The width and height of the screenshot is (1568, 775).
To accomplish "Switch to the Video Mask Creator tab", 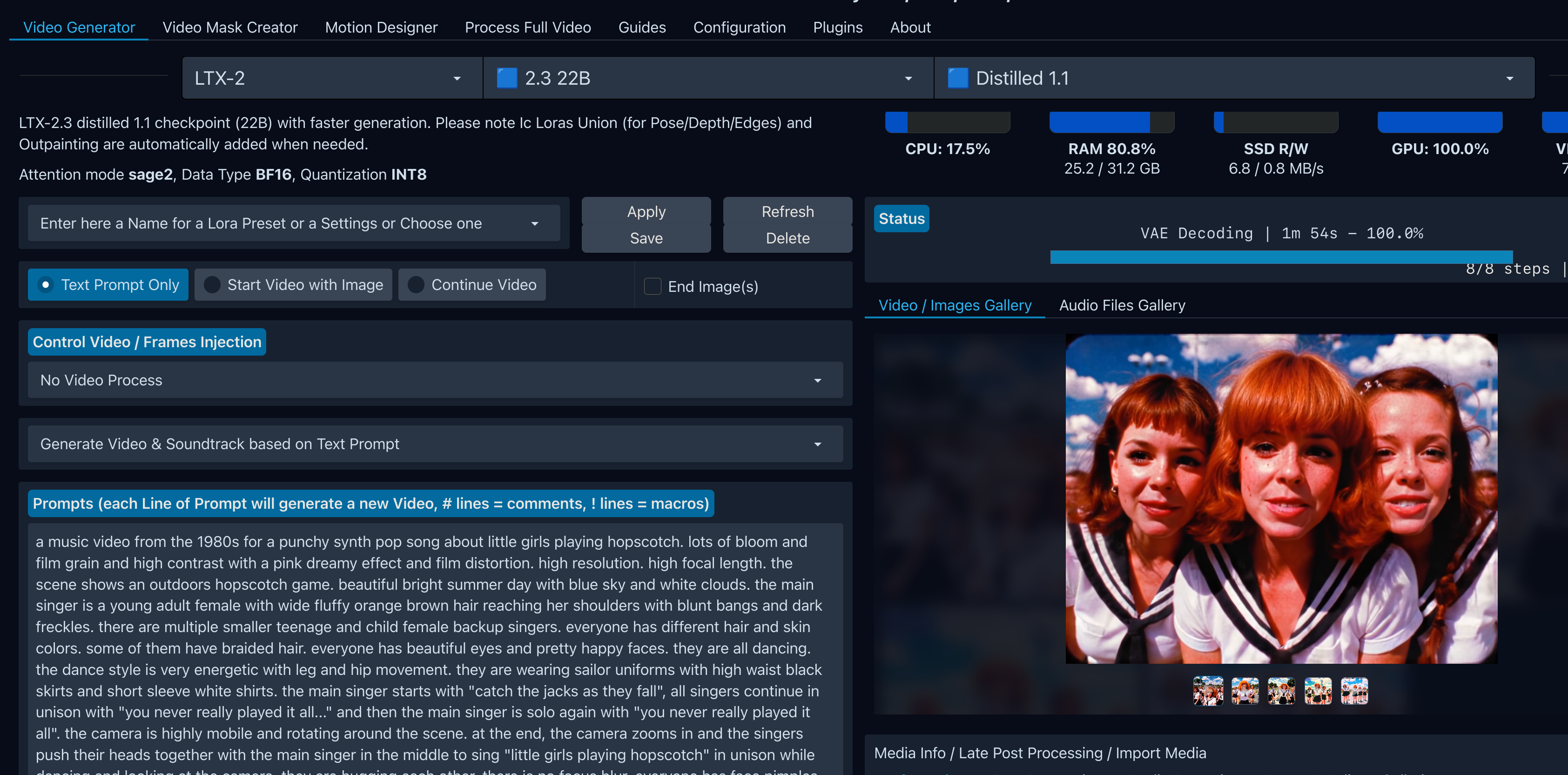I will [229, 27].
